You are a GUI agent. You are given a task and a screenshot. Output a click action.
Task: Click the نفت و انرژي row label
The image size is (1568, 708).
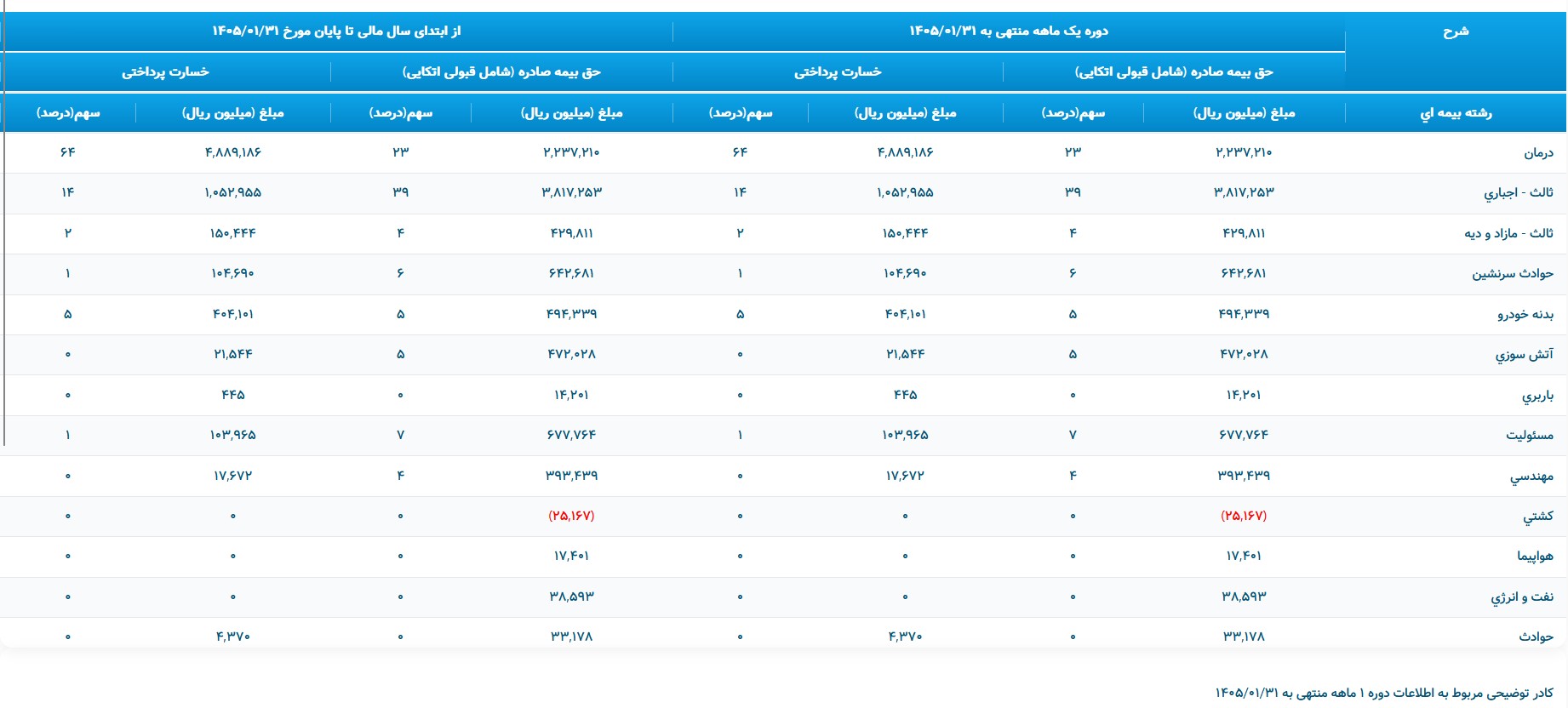(1522, 597)
